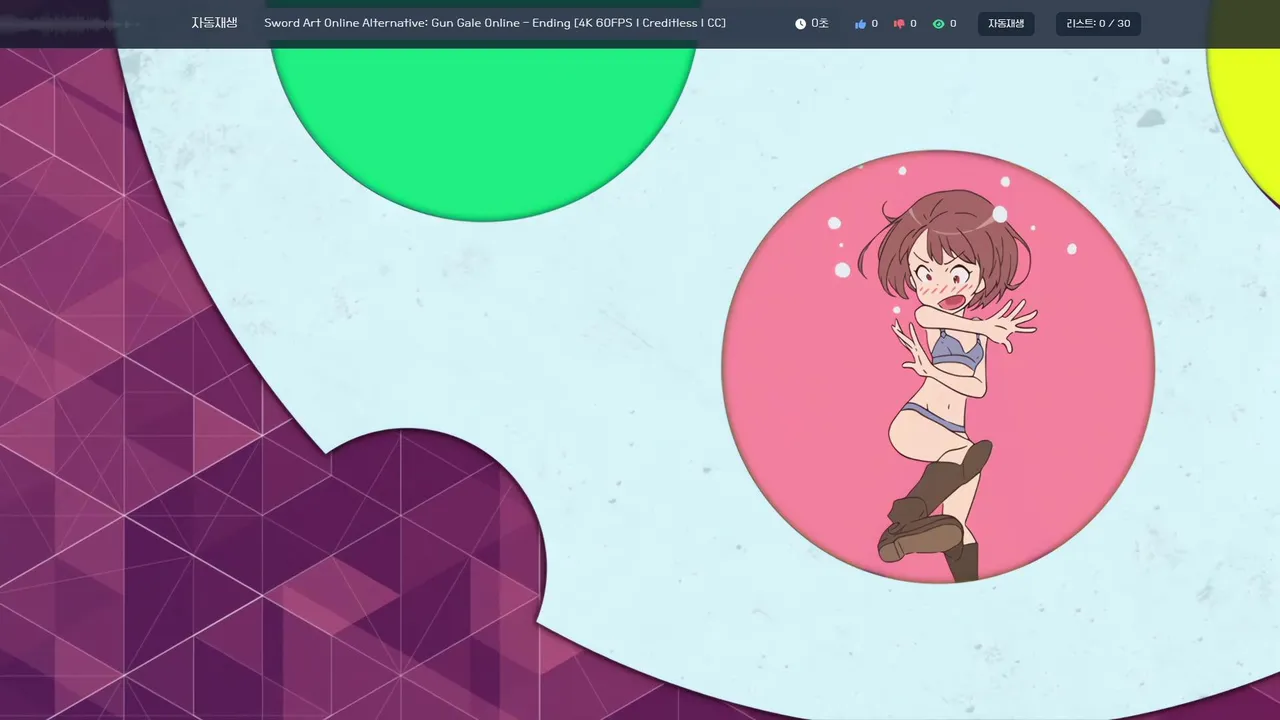This screenshot has width=1280, height=720.
Task: Open the 리스트: 0 / 30 playlist button
Action: [1098, 24]
